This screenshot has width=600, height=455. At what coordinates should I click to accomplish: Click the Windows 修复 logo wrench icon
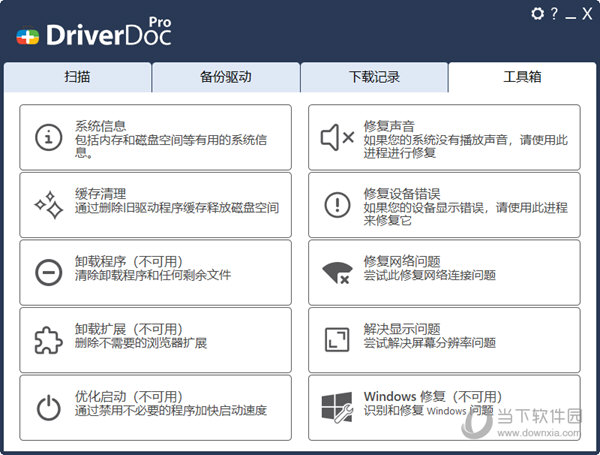(337, 407)
